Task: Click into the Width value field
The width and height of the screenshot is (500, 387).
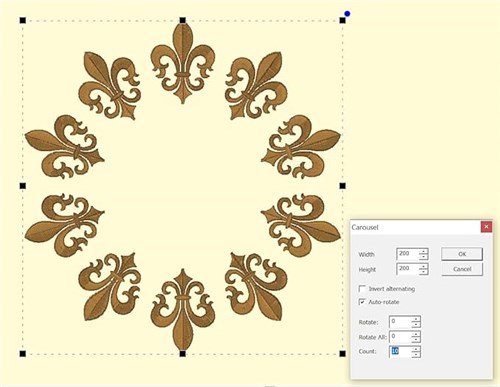Action: coord(408,254)
